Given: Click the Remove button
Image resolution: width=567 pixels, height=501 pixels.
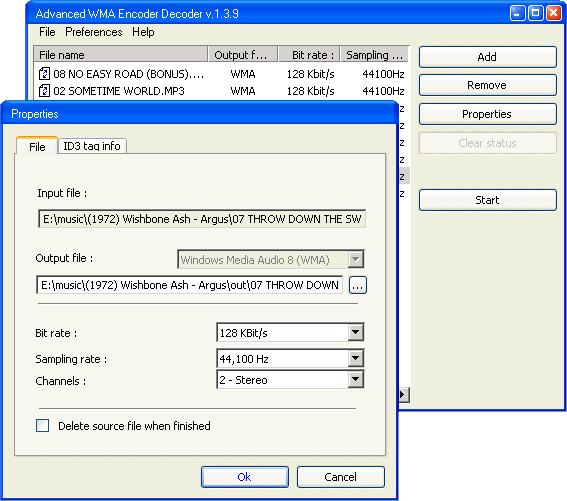Looking at the screenshot, I should pyautogui.click(x=487, y=85).
